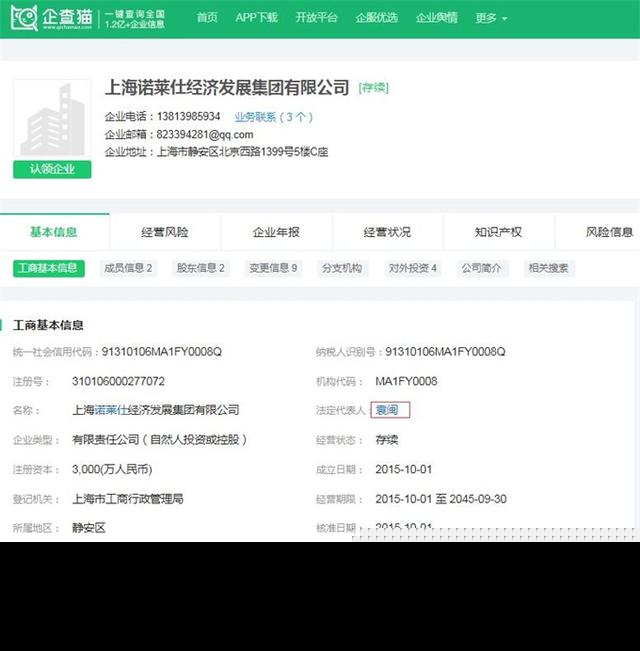
Task: Click the 静安区 district value
Action: tap(89, 528)
